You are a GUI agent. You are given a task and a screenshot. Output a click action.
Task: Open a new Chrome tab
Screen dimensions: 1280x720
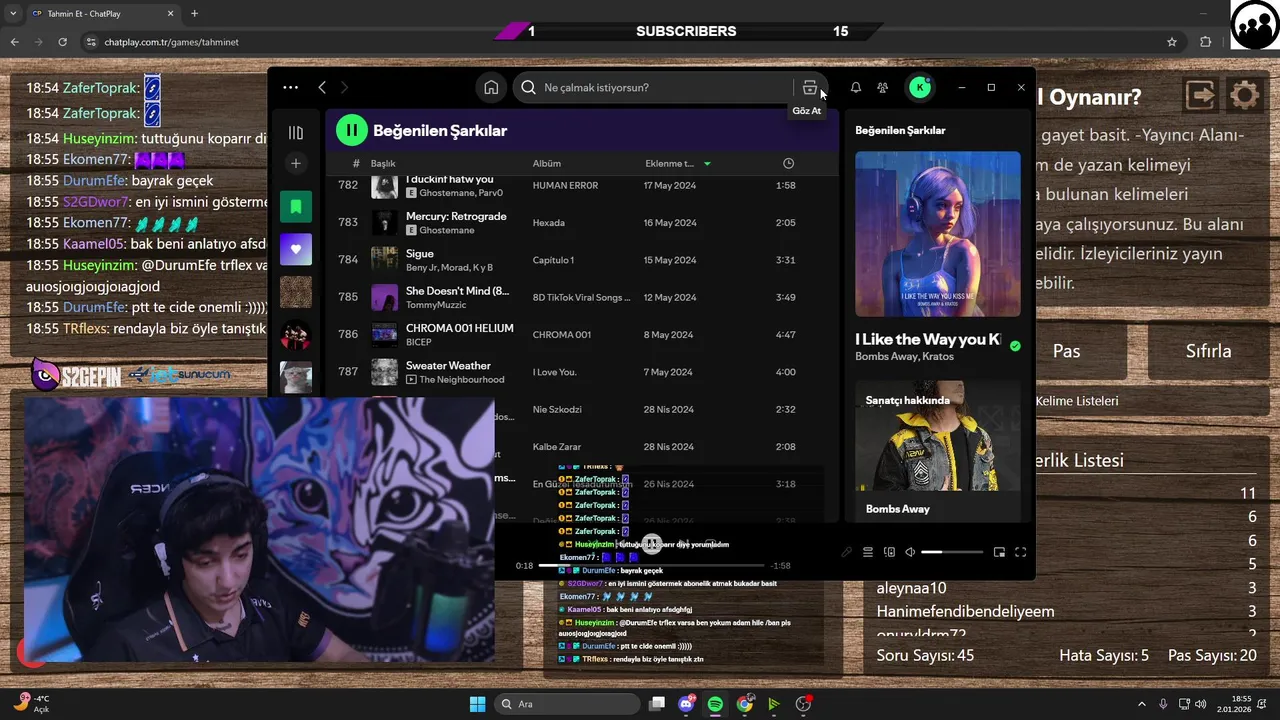(x=194, y=13)
